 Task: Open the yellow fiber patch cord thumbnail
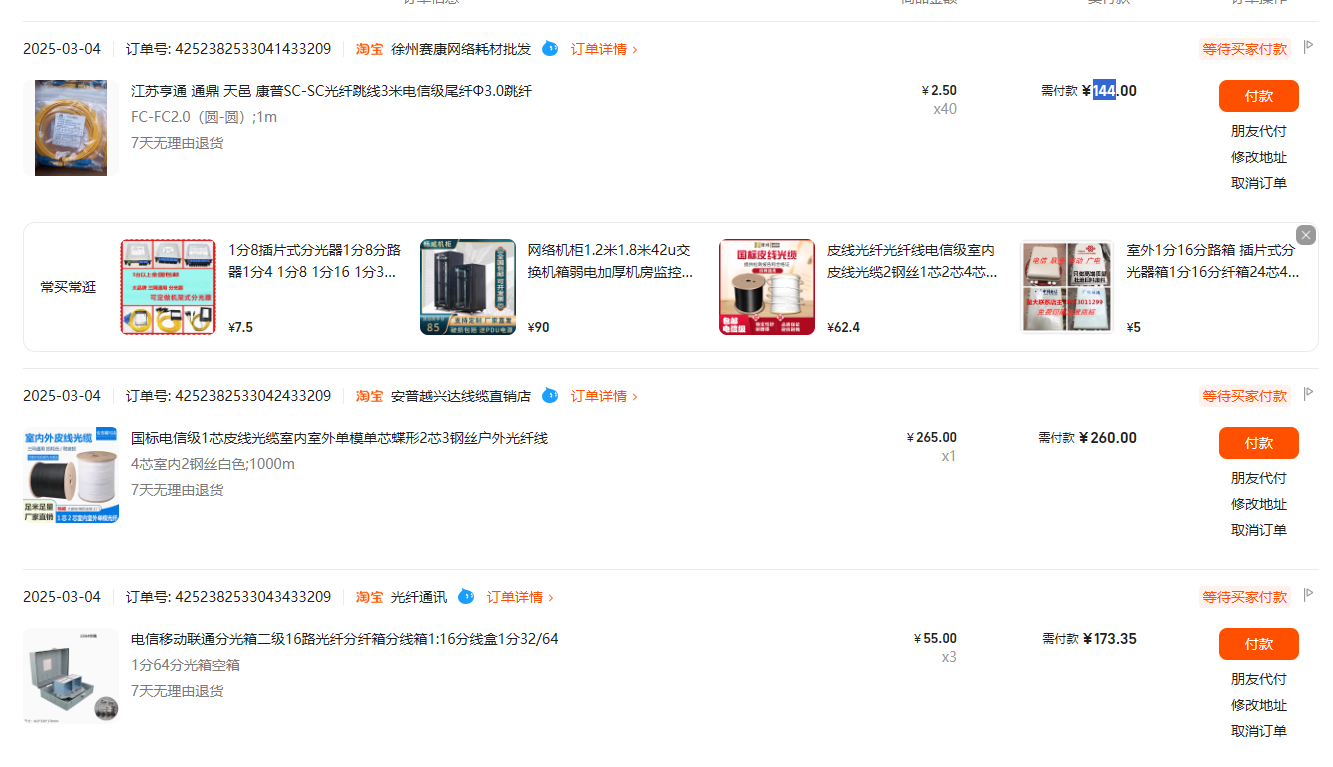70,128
